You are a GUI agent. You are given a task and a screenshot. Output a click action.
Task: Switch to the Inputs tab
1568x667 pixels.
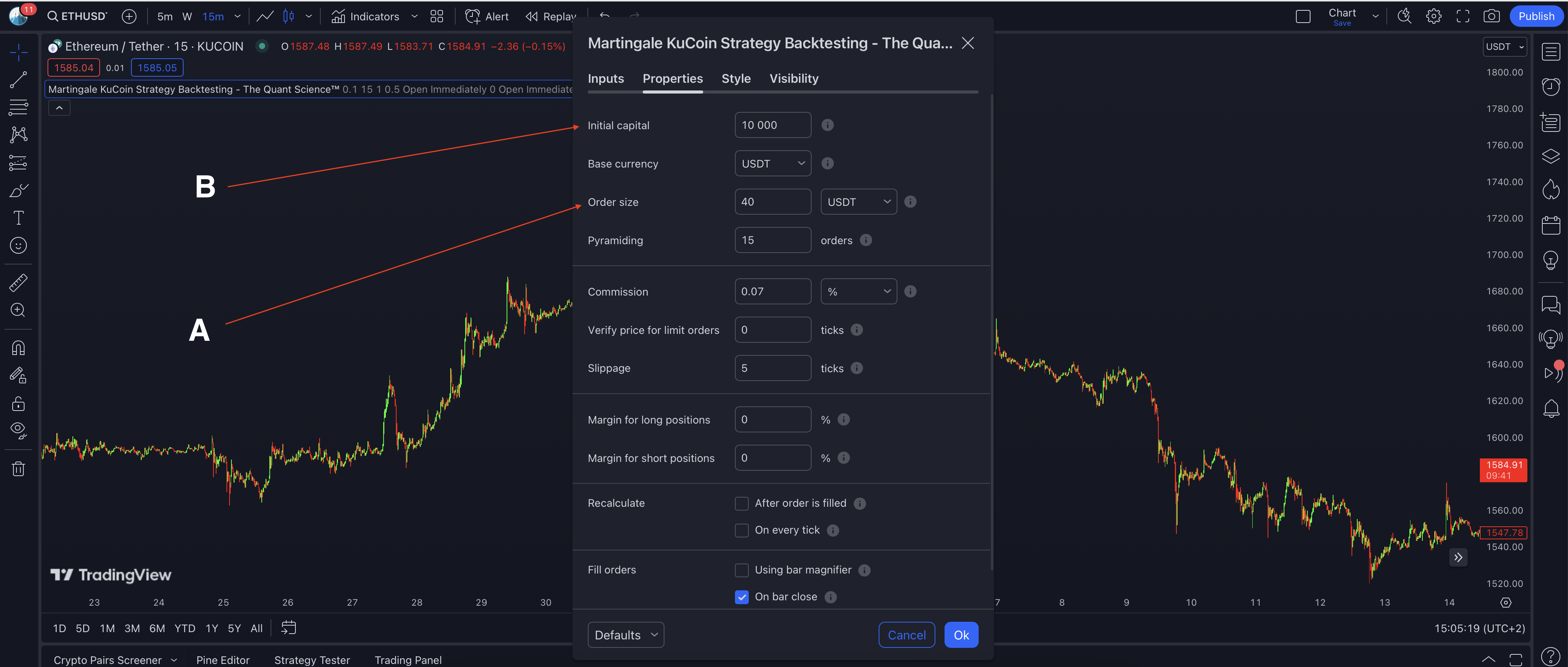click(605, 79)
